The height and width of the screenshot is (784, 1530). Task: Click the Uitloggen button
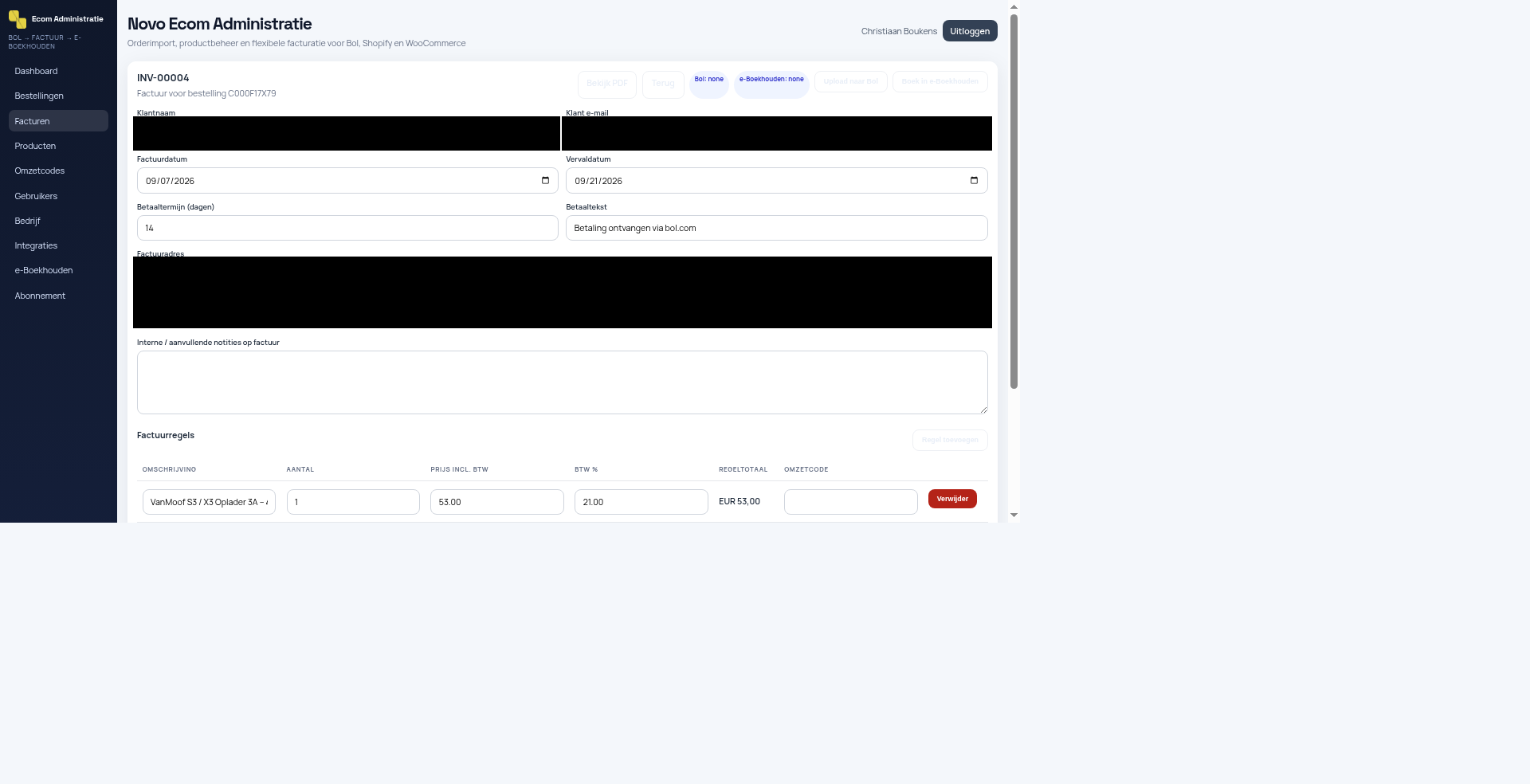coord(970,31)
